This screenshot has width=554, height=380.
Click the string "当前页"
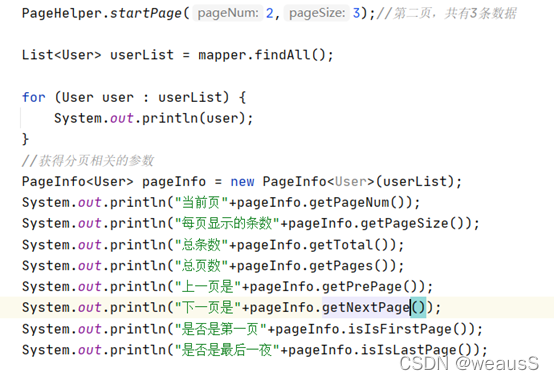coord(201,202)
